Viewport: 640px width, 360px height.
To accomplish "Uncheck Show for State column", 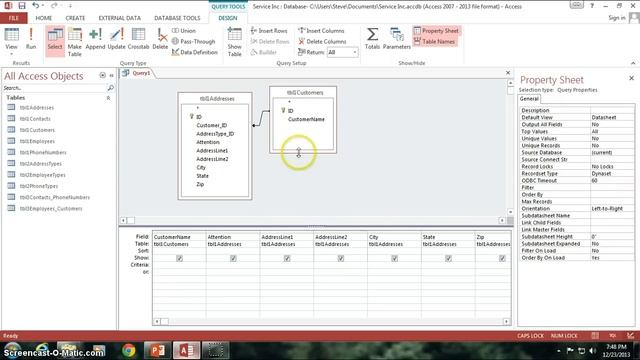I will [x=449, y=258].
